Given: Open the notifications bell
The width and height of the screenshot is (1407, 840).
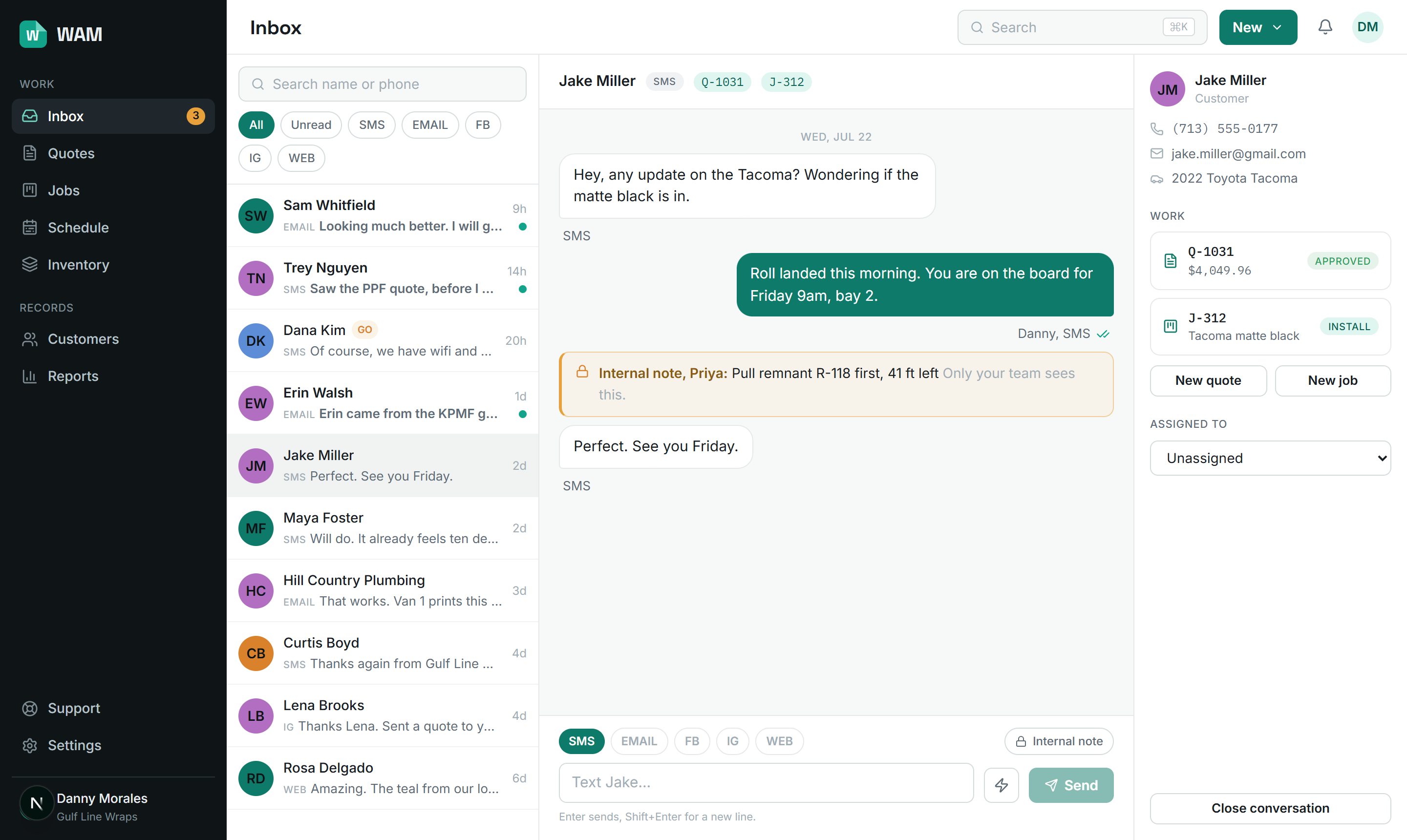Looking at the screenshot, I should tap(1325, 27).
